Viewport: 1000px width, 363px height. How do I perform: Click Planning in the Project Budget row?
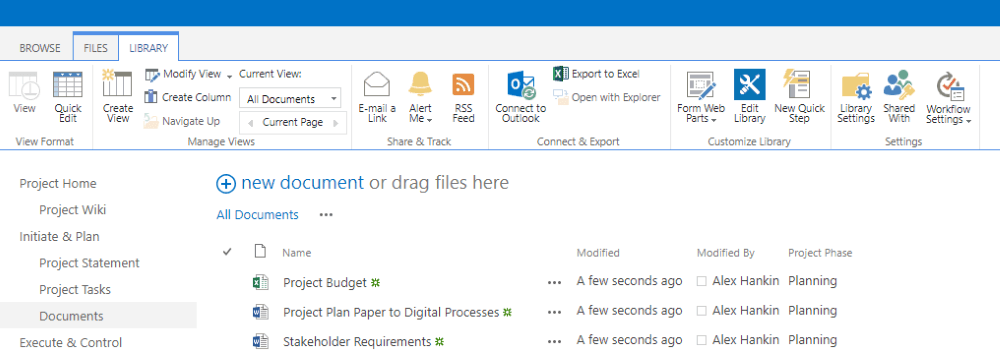coord(812,281)
